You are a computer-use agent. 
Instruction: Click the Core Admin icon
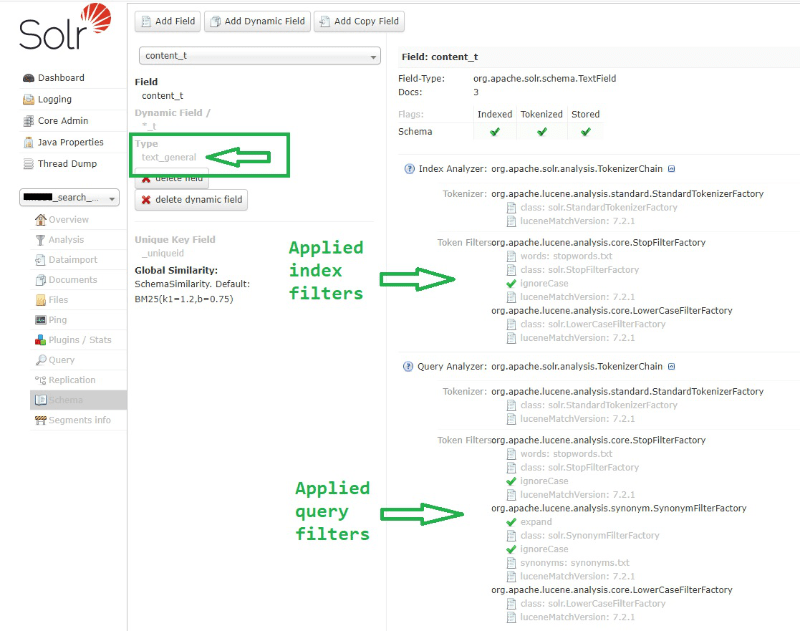coord(29,121)
